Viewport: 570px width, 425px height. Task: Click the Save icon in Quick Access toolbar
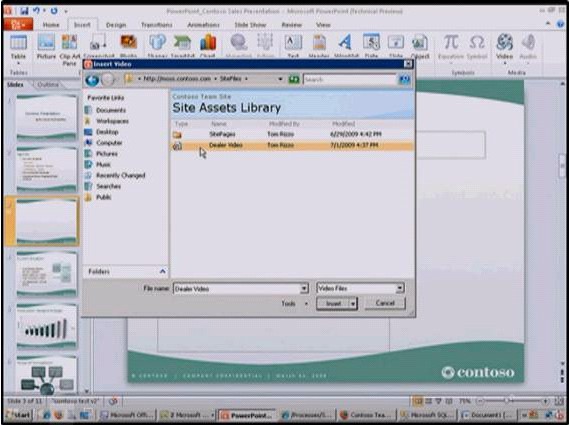coord(24,11)
